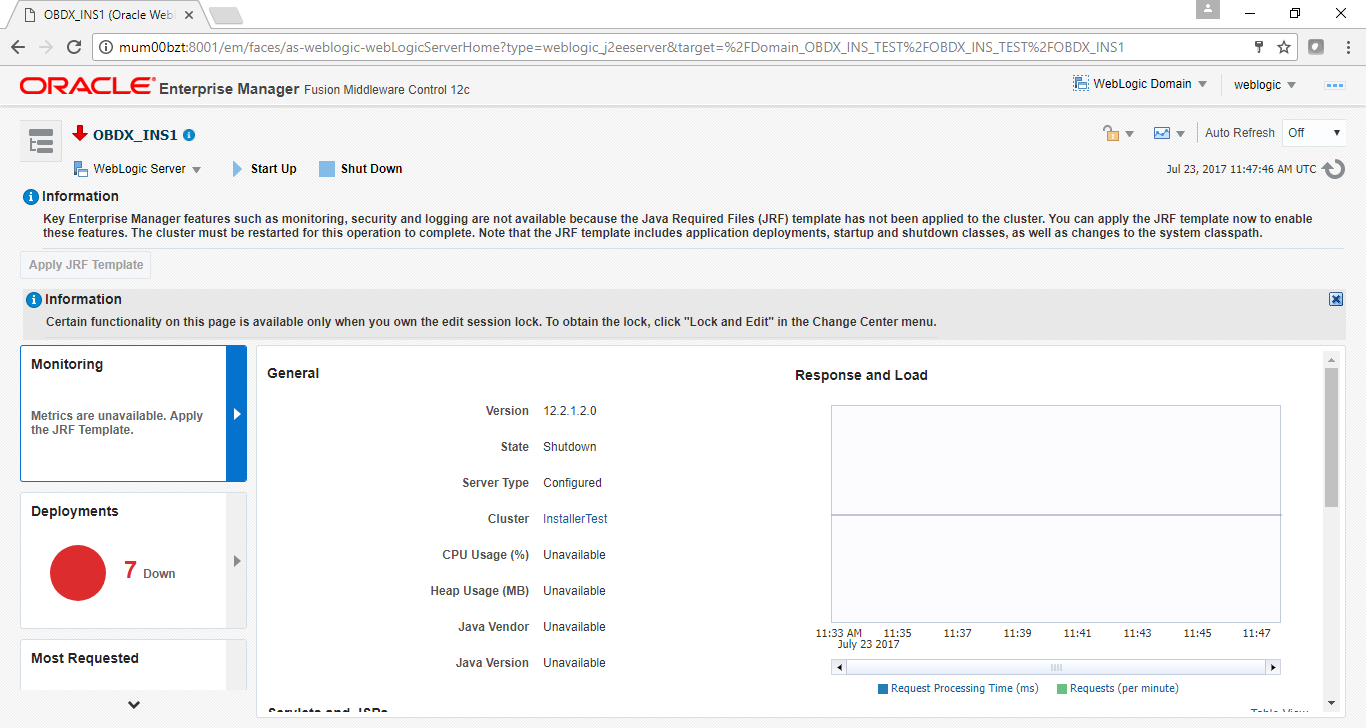Click the Start Up play icon
Viewport: 1366px width, 728px height.
pos(237,169)
